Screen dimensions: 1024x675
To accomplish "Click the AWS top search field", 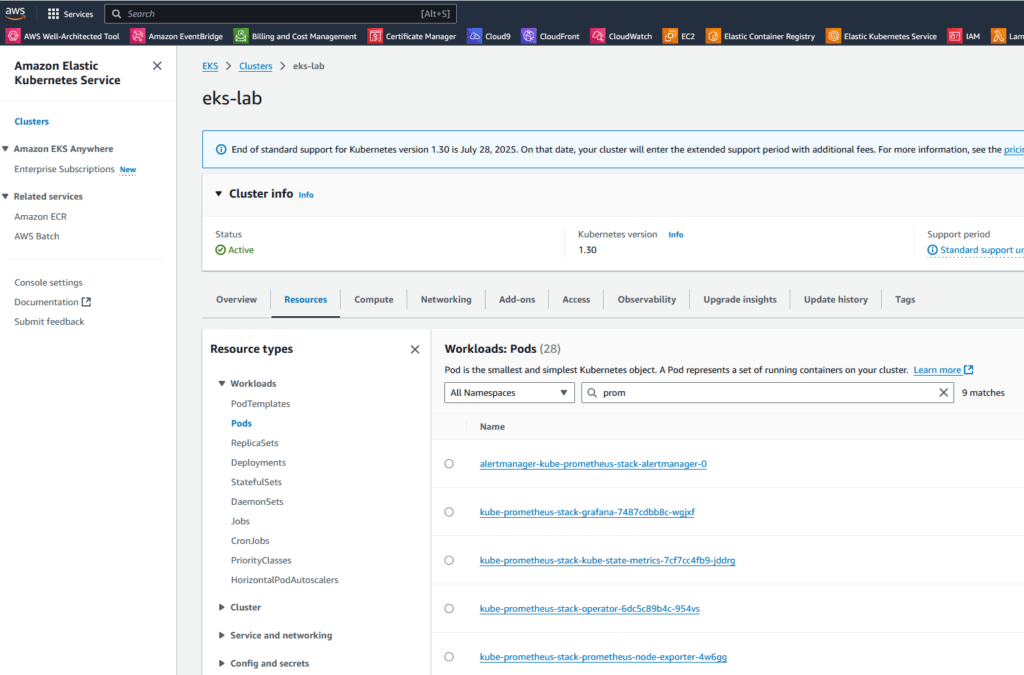I will [x=280, y=14].
